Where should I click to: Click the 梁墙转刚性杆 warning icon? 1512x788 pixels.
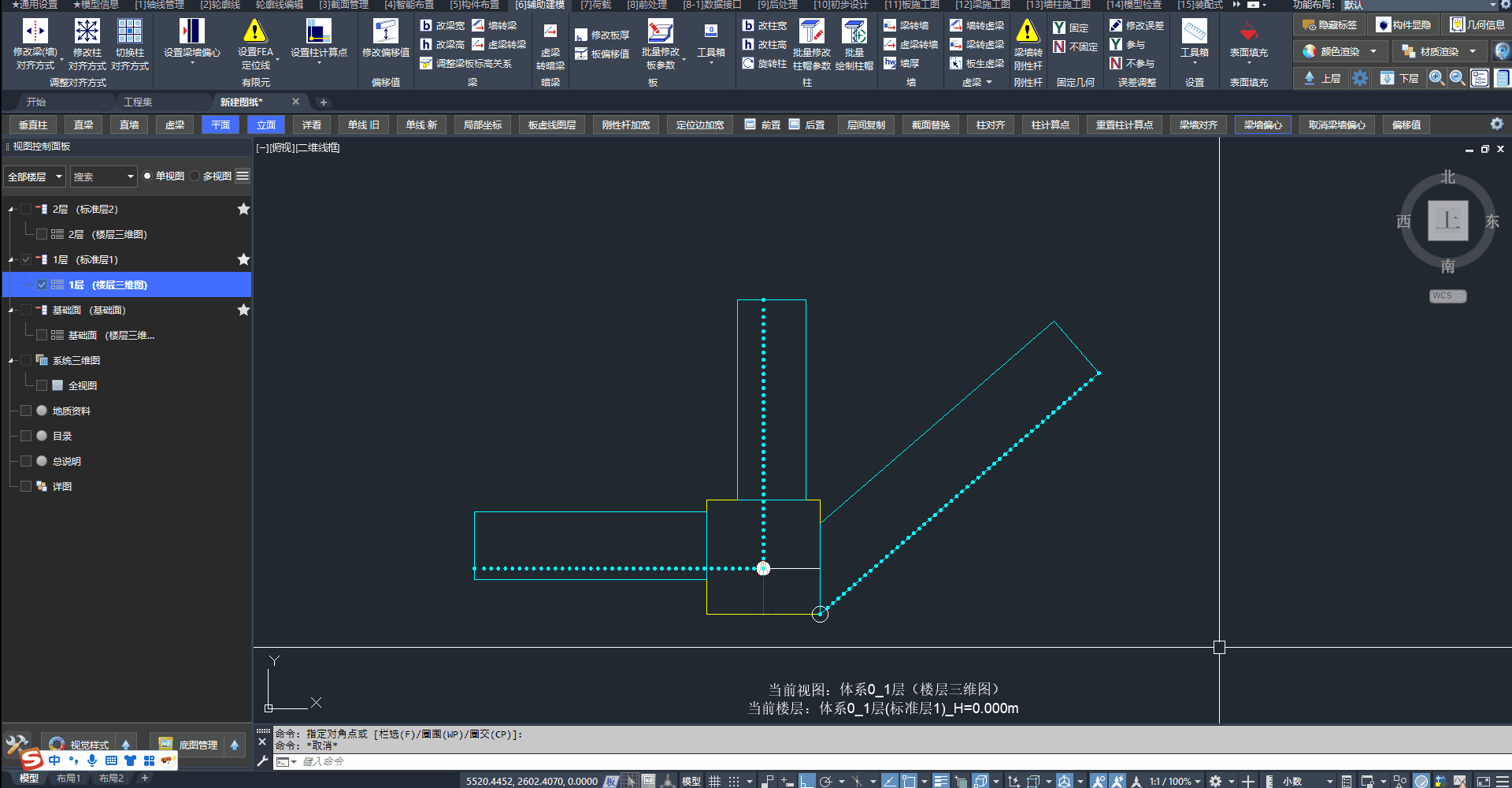[x=1027, y=32]
